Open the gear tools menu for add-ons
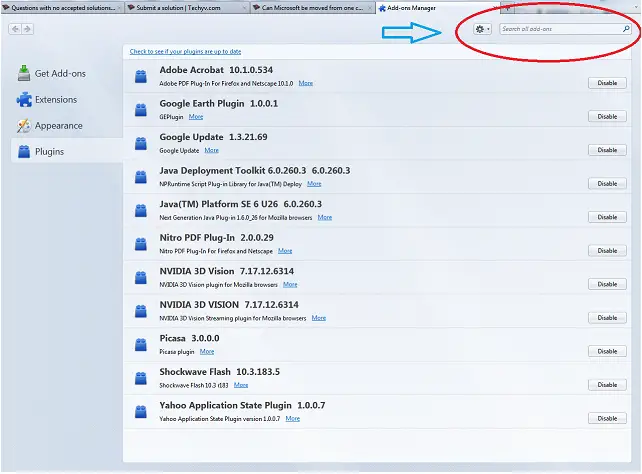 (x=482, y=29)
